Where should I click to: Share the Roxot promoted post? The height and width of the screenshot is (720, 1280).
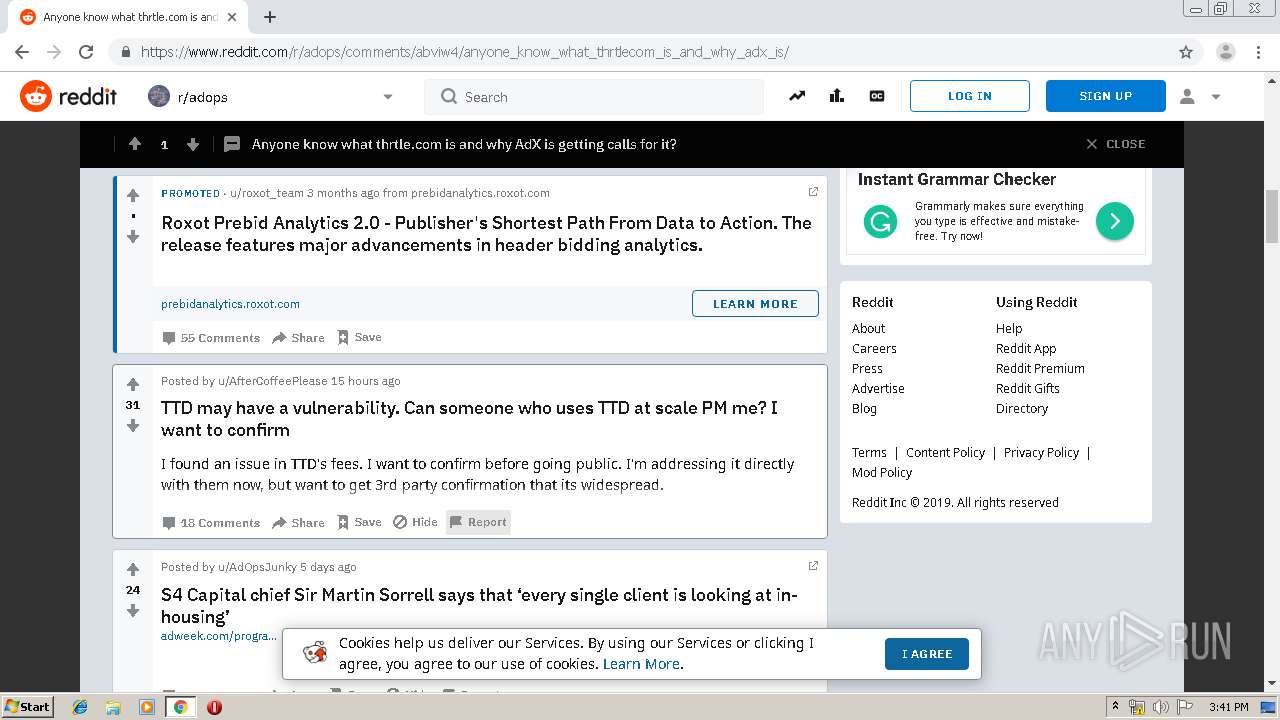[x=299, y=338]
